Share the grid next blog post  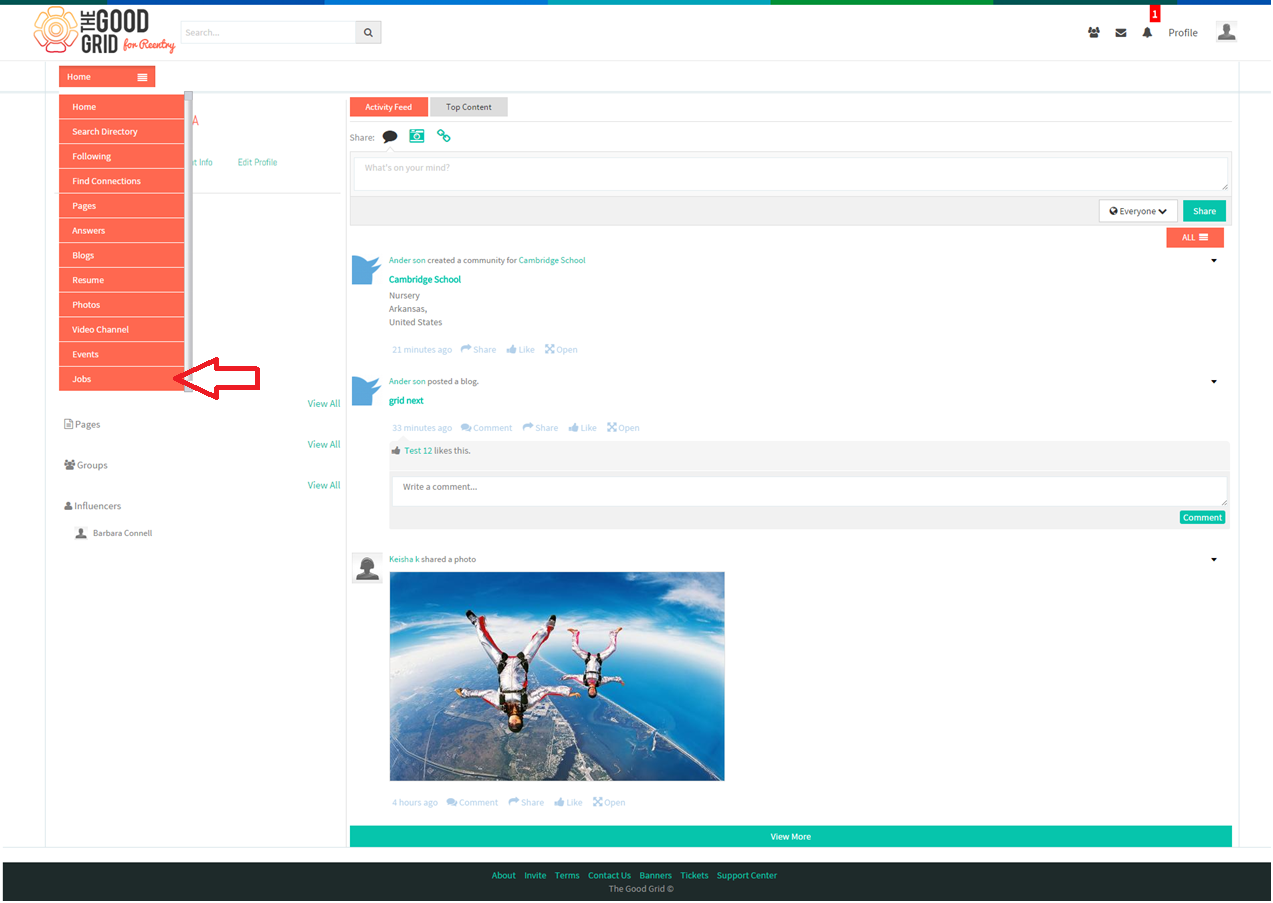(540, 428)
